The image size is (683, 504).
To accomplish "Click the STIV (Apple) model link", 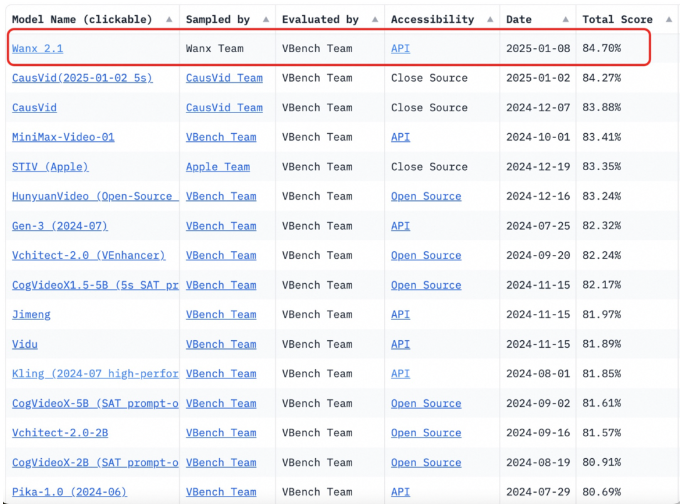I will [x=50, y=167].
